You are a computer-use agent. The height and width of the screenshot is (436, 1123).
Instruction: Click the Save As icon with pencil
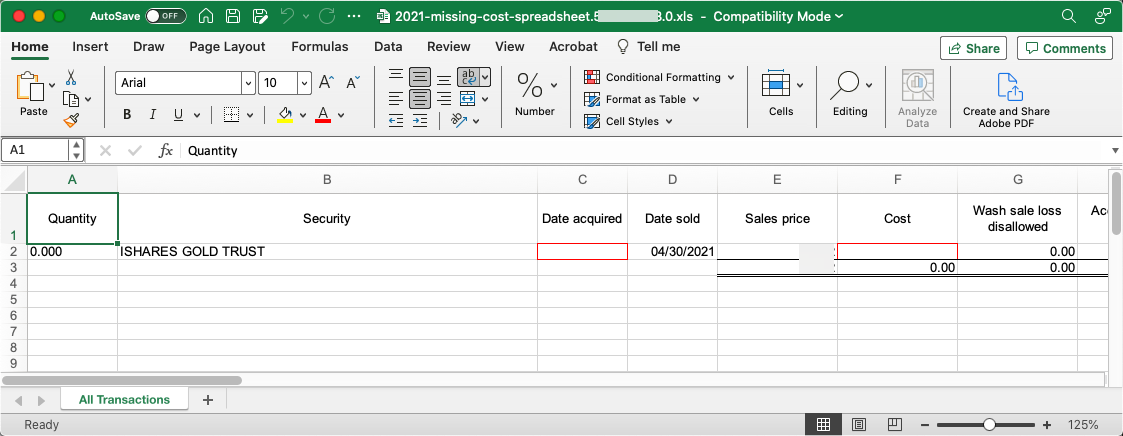pos(260,16)
